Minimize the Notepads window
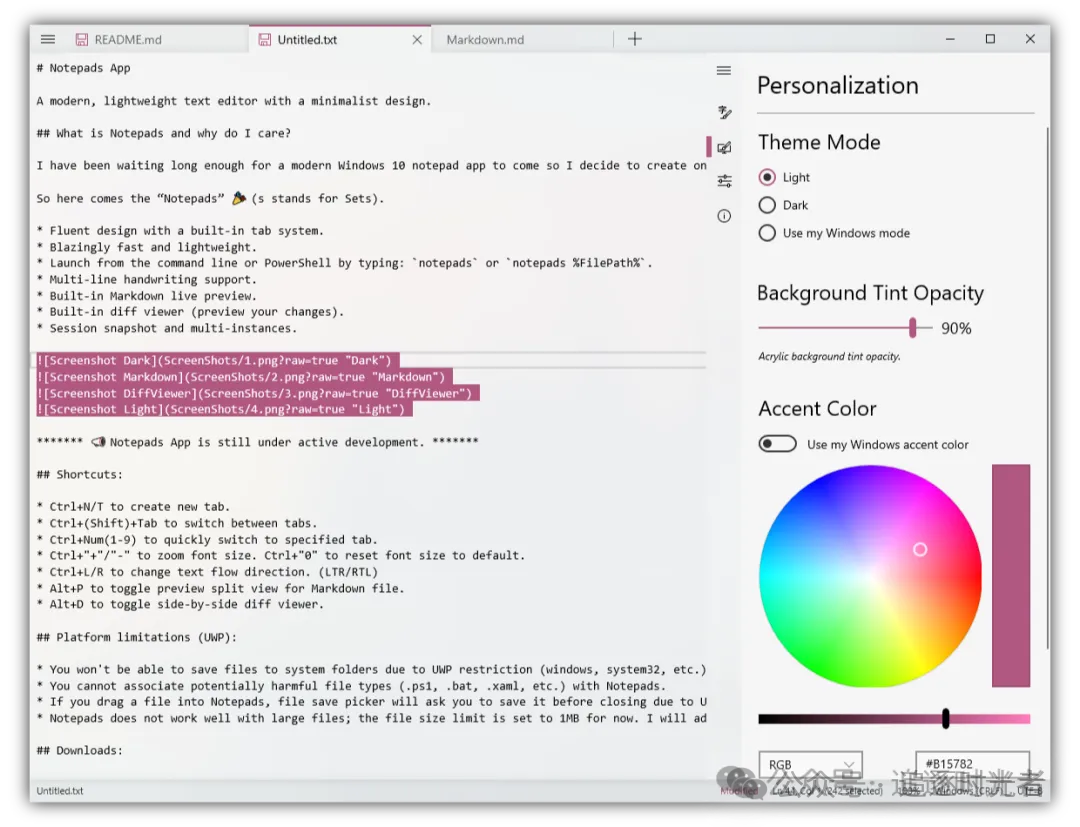This screenshot has height=827, width=1080. point(950,39)
